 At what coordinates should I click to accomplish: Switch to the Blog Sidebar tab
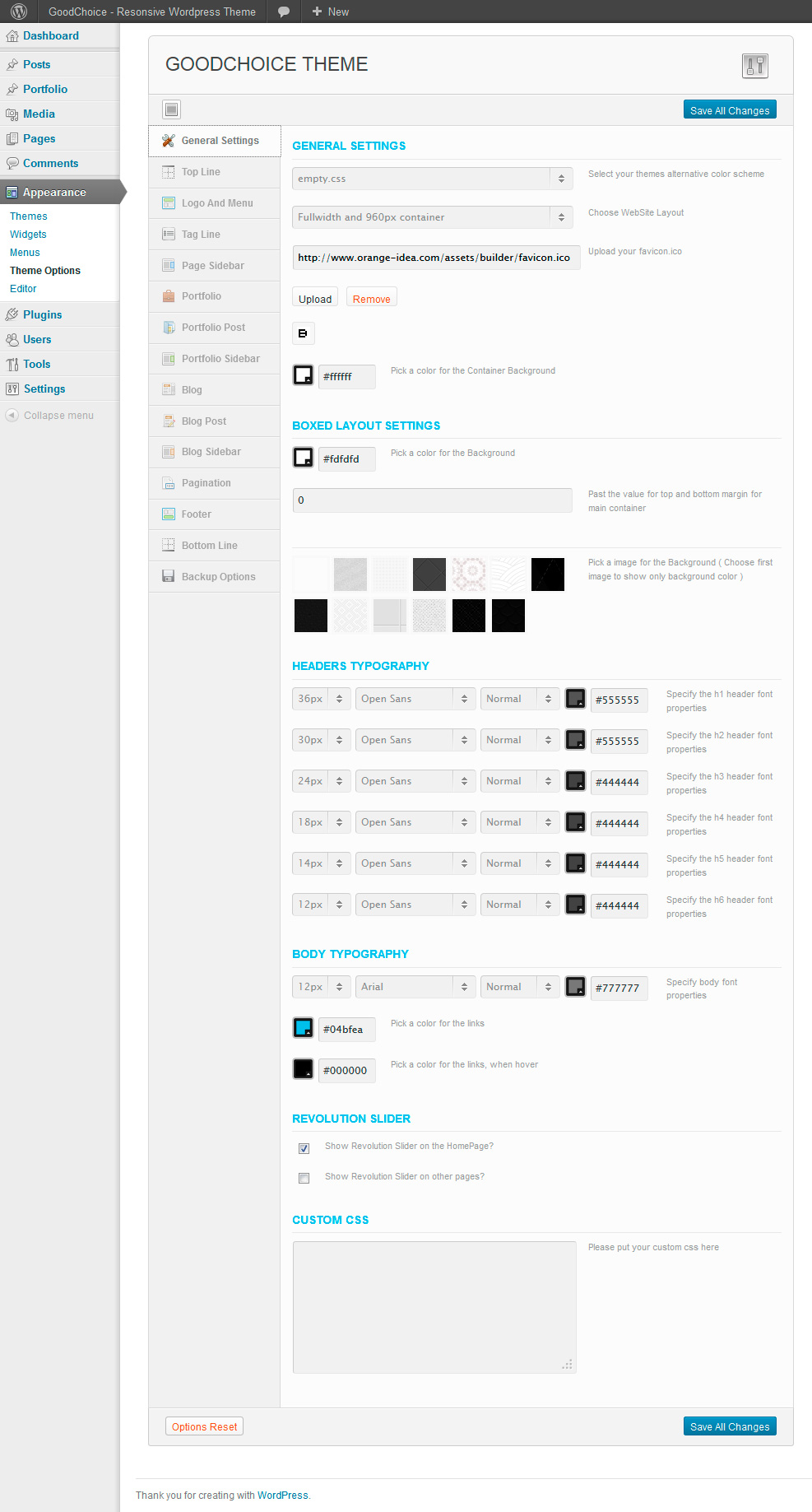point(214,453)
